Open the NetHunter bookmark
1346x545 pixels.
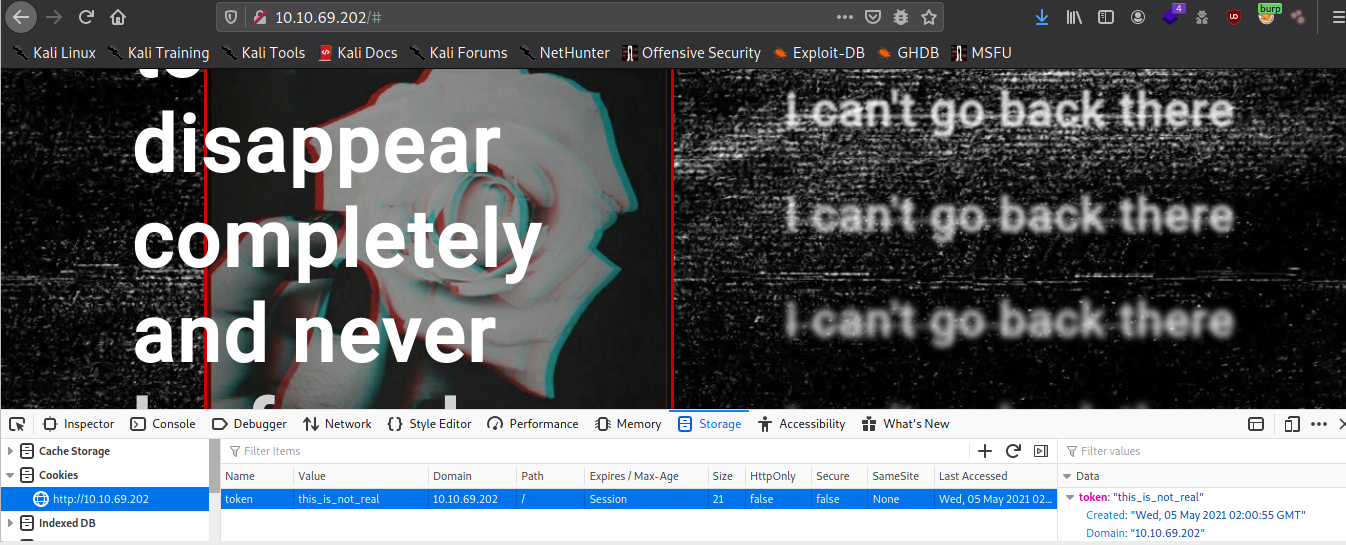point(565,52)
